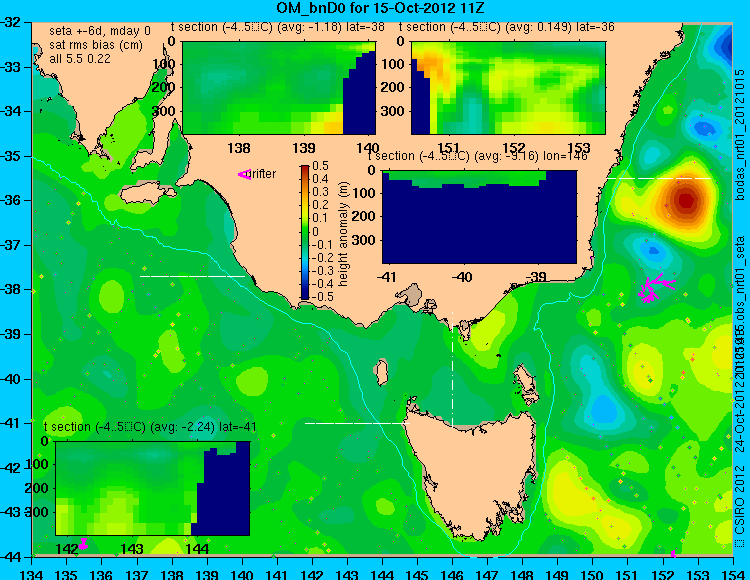750x580 pixels.
Task: Click the magenta marker on the bottom edge near 152E
Action: pyautogui.click(x=673, y=554)
